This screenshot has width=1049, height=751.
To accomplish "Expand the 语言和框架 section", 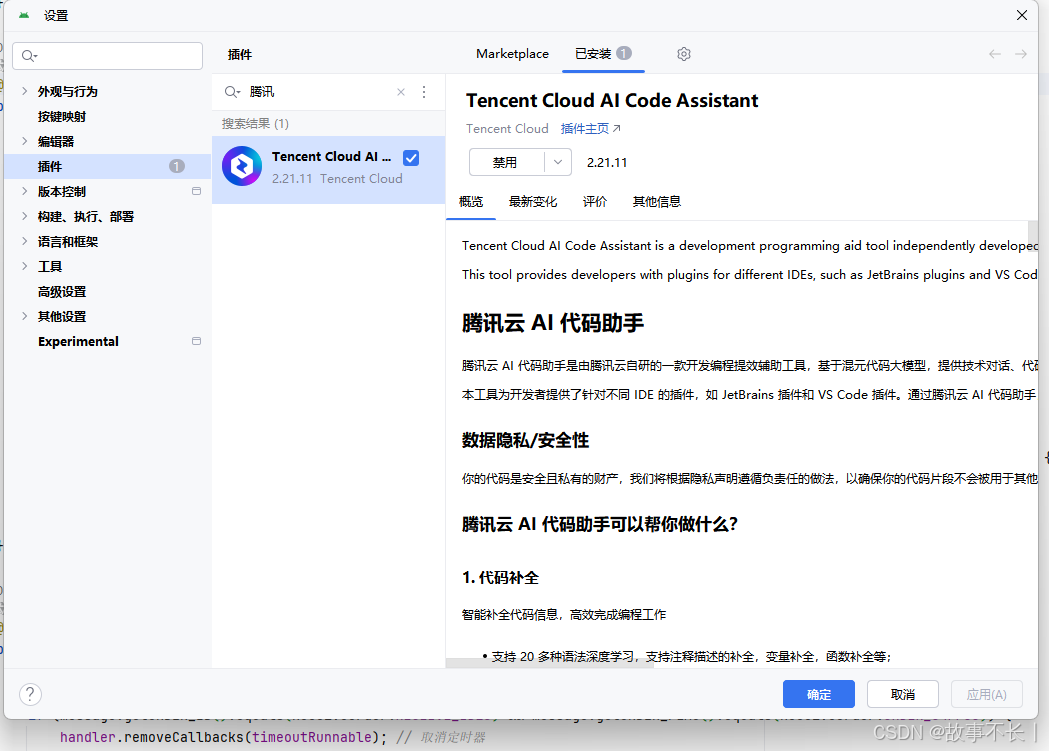I will 24,241.
